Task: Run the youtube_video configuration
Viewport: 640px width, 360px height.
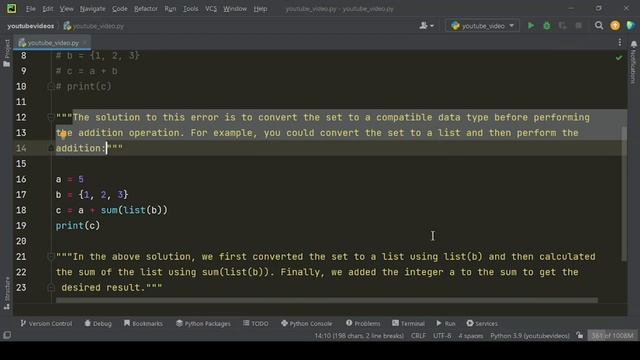Action: pyautogui.click(x=531, y=26)
